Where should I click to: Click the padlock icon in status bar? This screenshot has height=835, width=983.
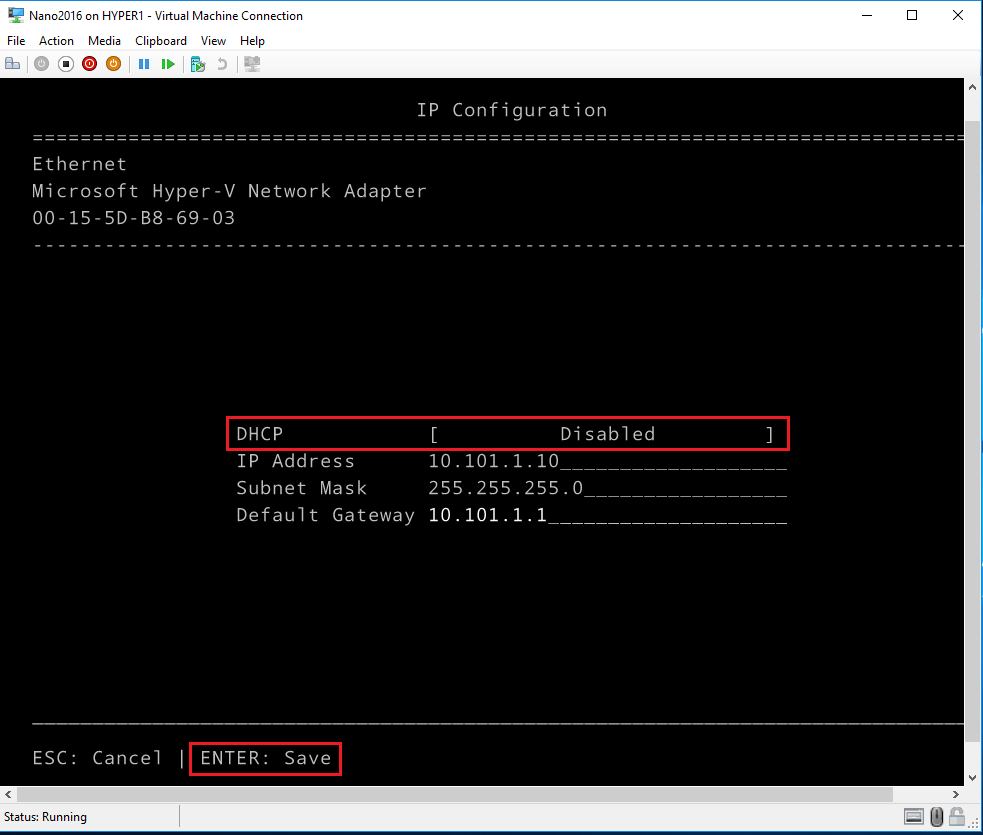tap(957, 817)
